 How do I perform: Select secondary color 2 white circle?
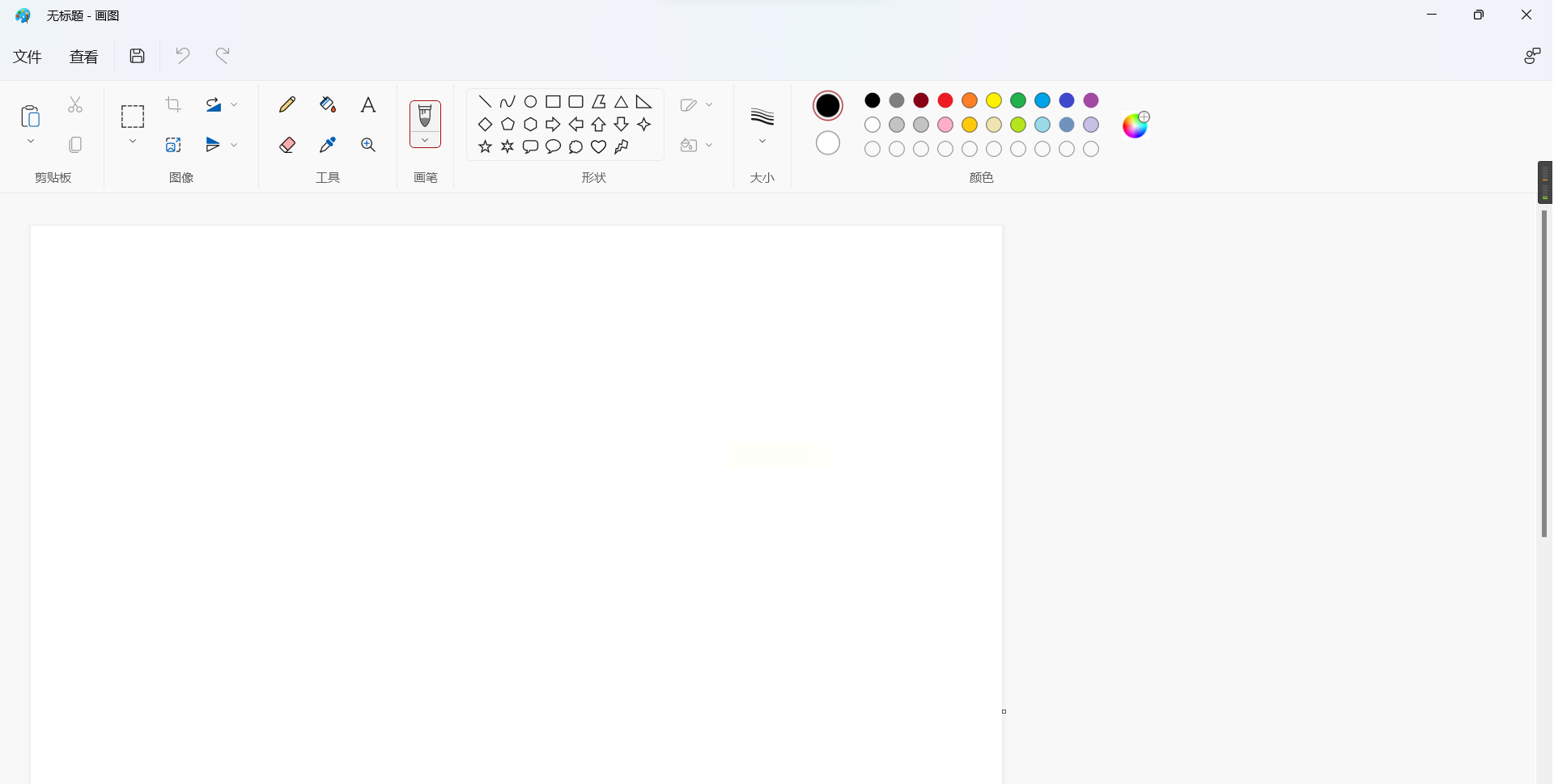pyautogui.click(x=828, y=143)
